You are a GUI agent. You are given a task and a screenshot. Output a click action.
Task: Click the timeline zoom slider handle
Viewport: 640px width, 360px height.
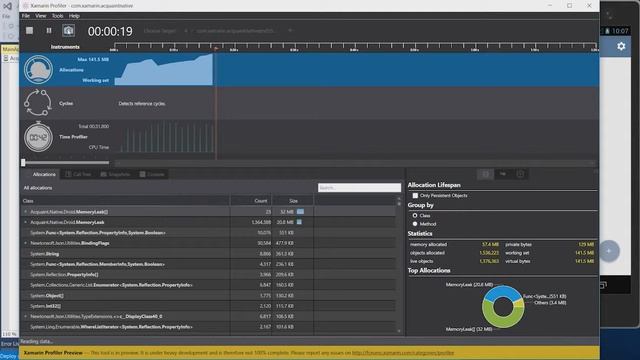(x=23, y=162)
